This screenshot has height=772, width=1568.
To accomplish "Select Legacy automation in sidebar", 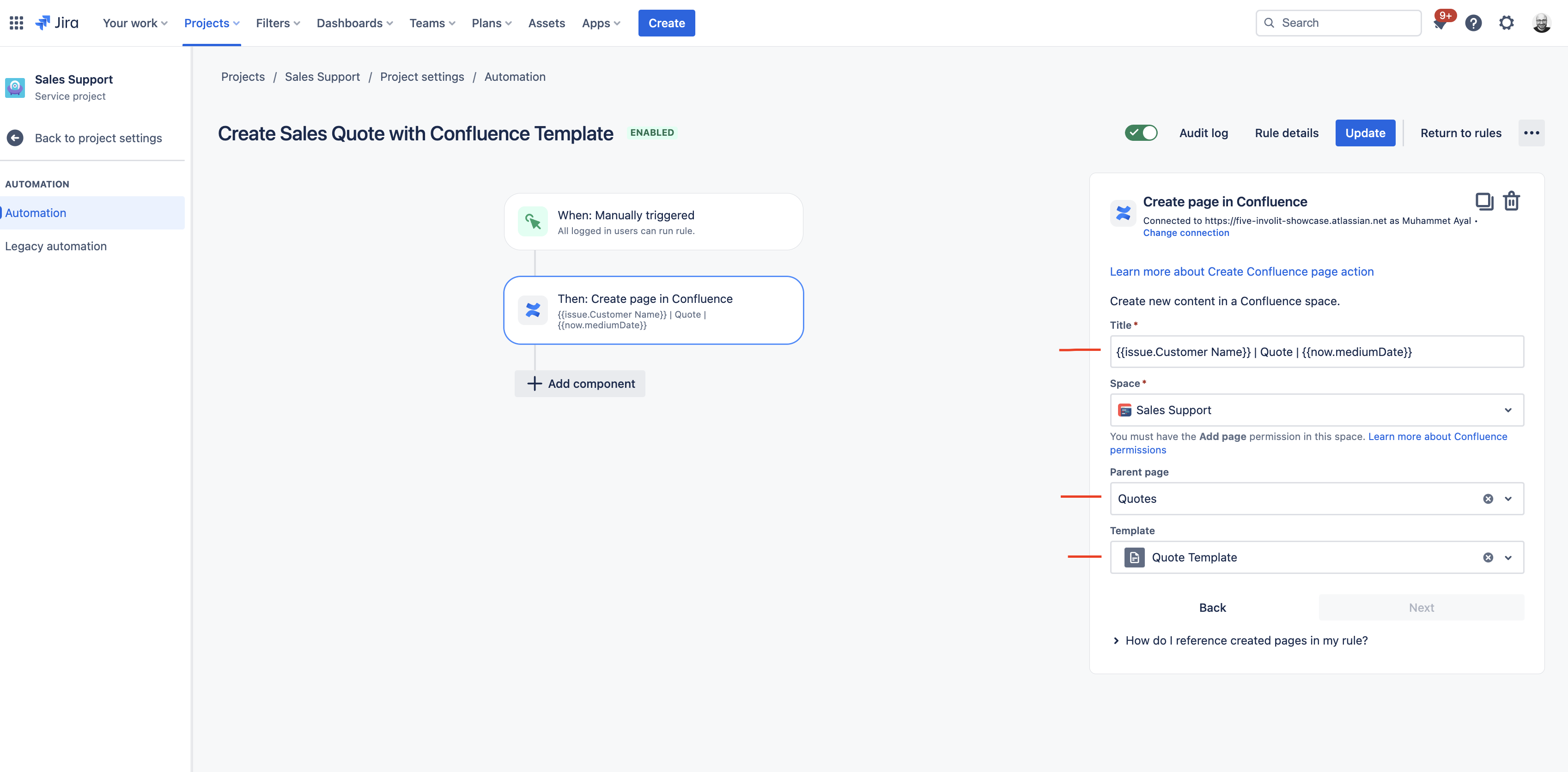I will pos(56,247).
